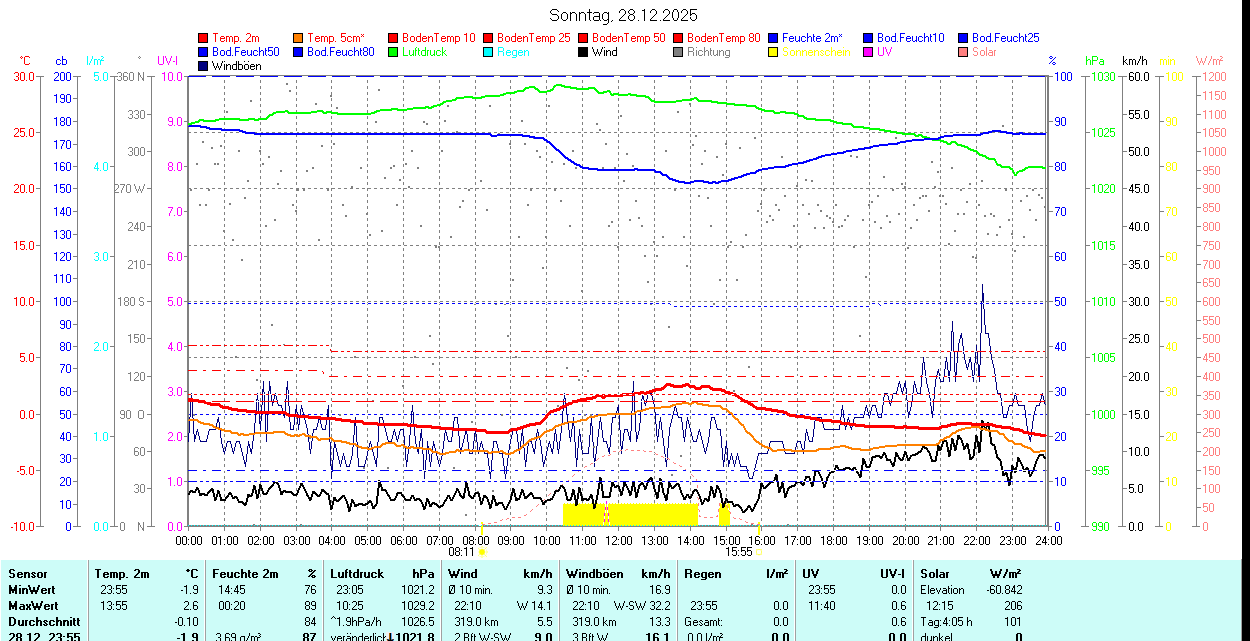The image size is (1250, 641).
Task: Click the Feuchte 2m legend label
Action: click(815, 38)
